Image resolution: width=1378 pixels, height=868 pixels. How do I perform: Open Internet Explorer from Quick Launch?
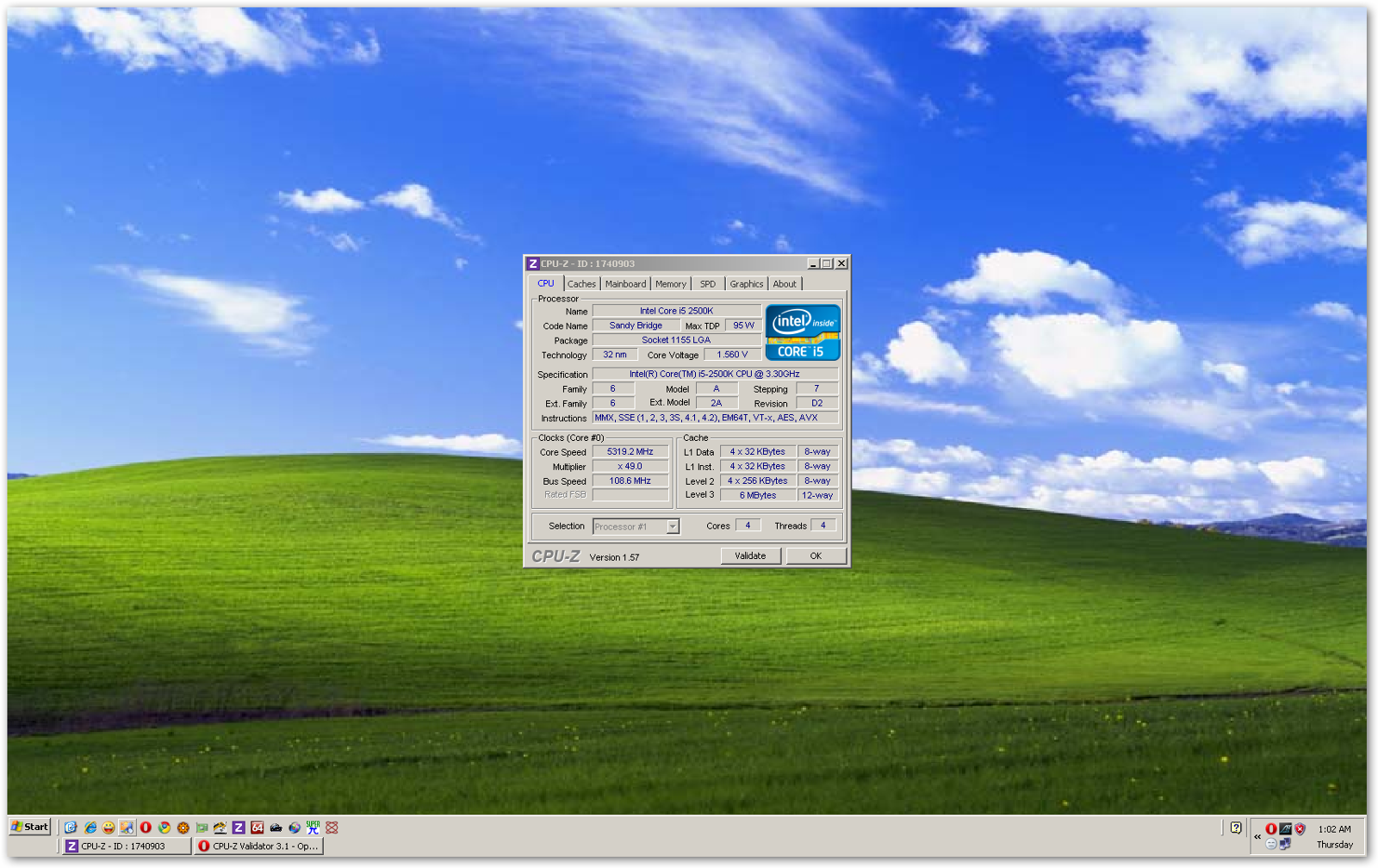pyautogui.click(x=90, y=828)
